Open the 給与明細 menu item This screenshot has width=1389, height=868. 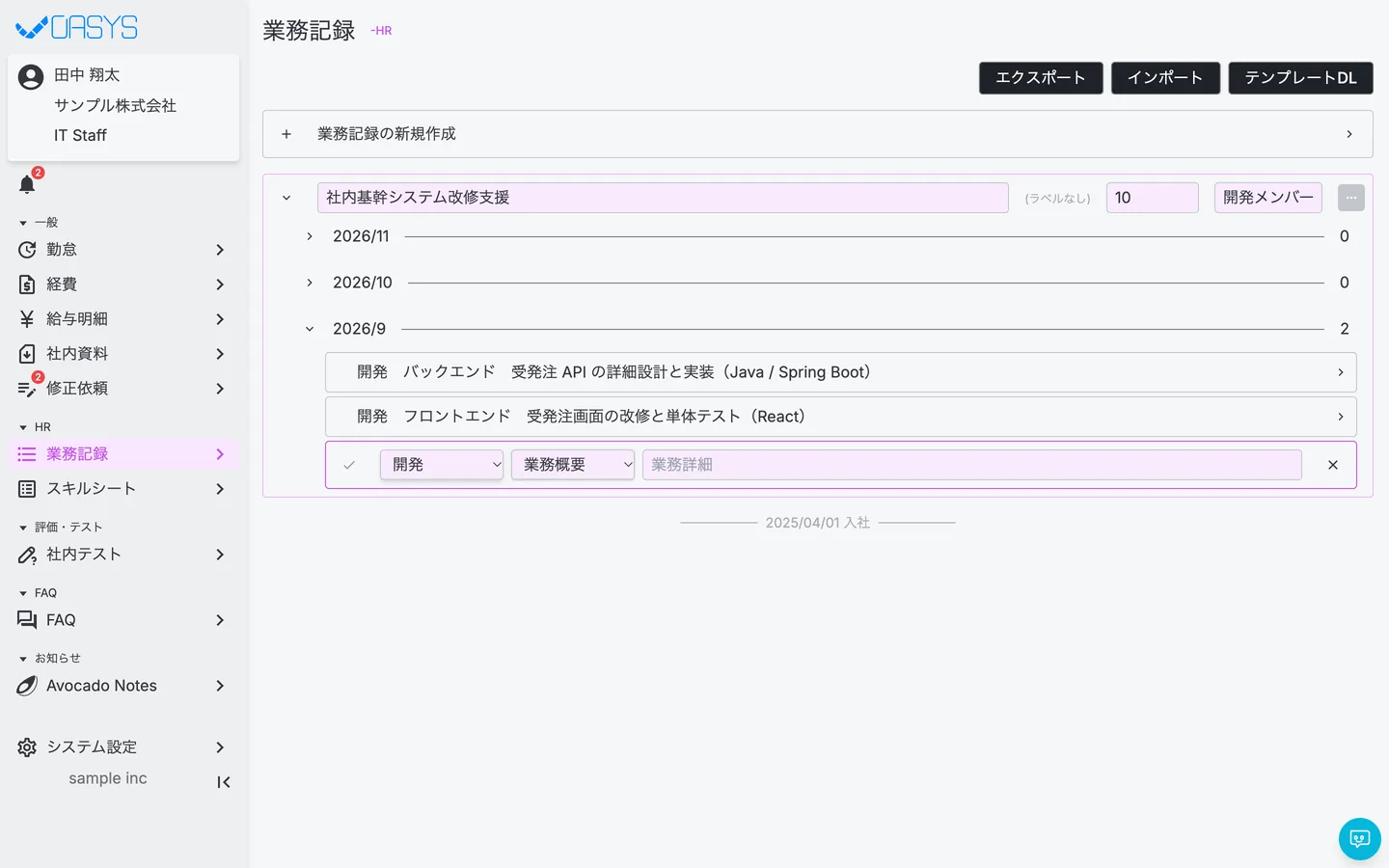(x=123, y=319)
